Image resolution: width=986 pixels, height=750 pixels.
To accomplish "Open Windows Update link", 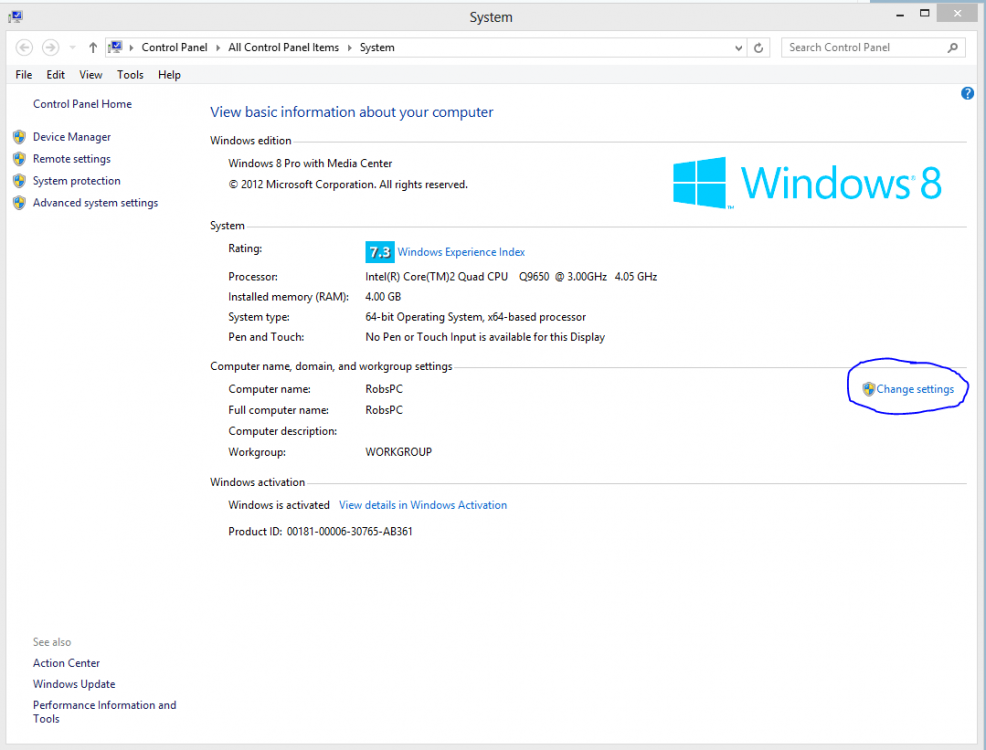I will 74,684.
